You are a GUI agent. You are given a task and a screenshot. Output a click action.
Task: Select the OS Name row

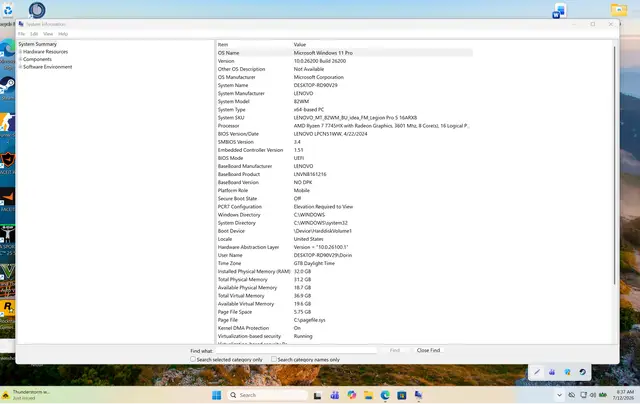pos(344,53)
